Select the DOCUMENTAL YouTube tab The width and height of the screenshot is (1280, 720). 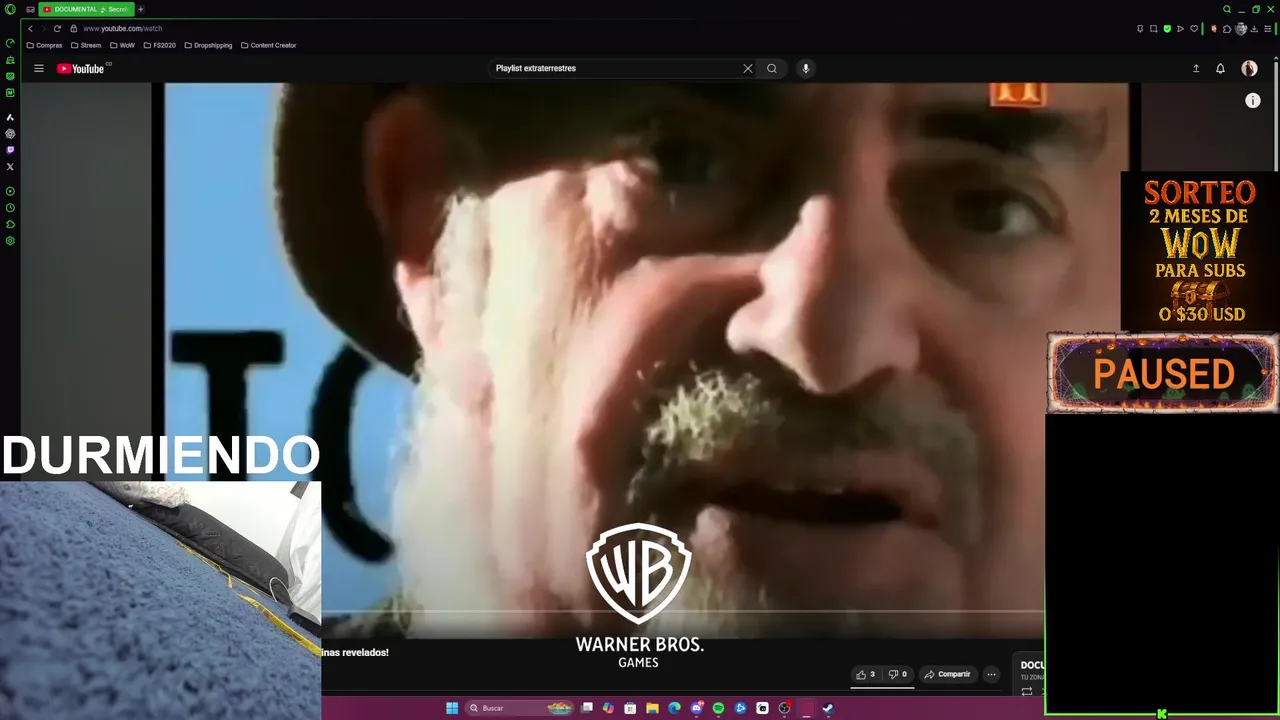pyautogui.click(x=86, y=9)
